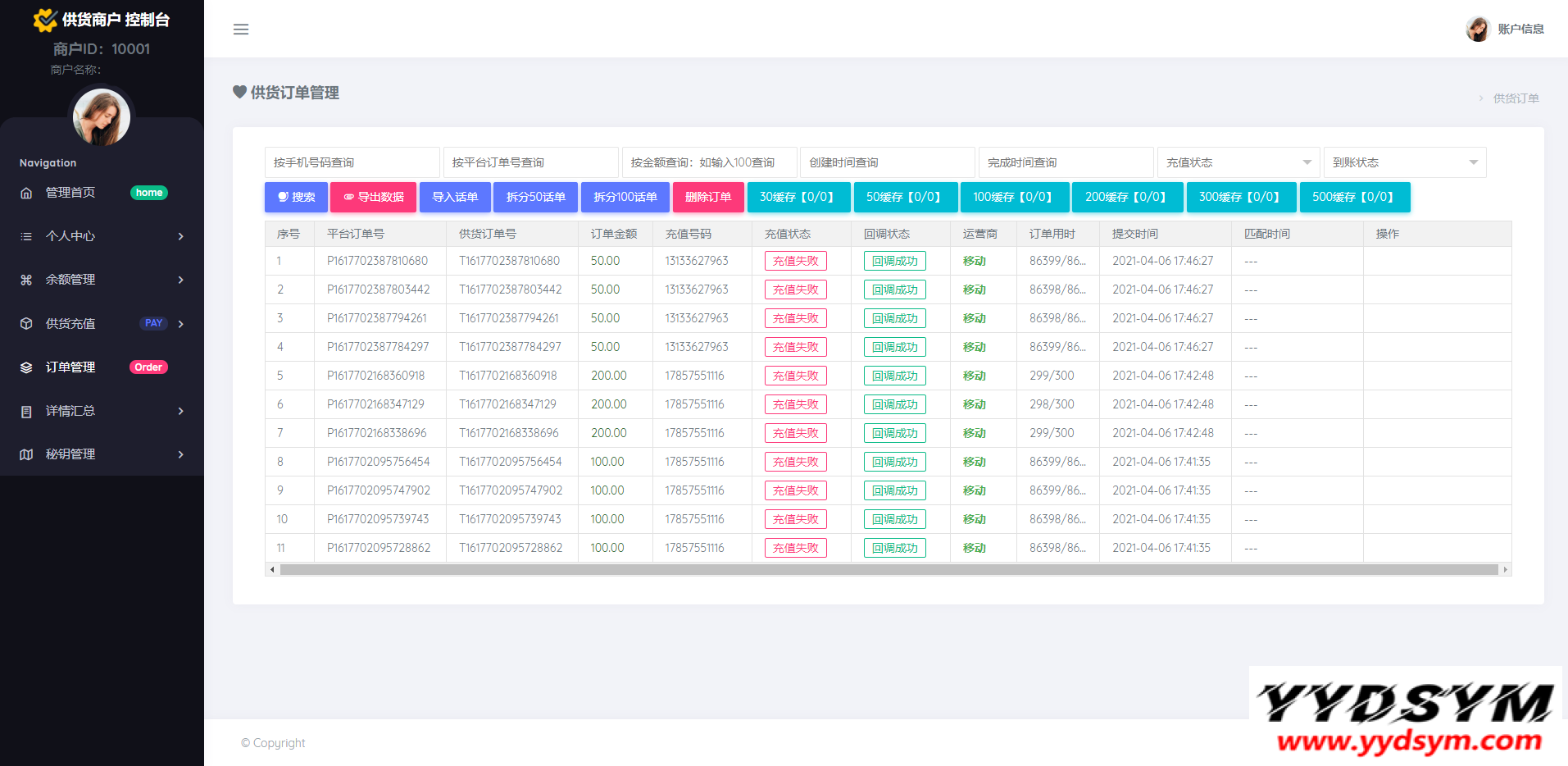Viewport: 1568px width, 766px height.
Task: Click the command icon beside 余额管理
Action: click(x=26, y=280)
